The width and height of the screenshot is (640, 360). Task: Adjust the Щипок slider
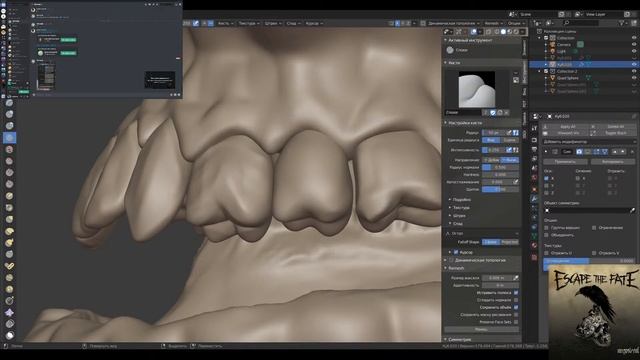coord(500,189)
